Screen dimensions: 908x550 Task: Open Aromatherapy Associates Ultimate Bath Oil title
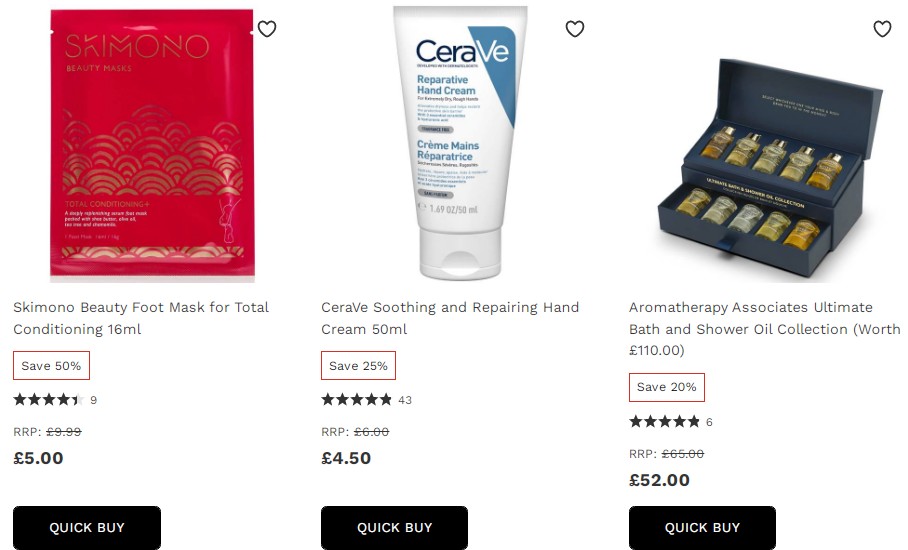tap(764, 328)
